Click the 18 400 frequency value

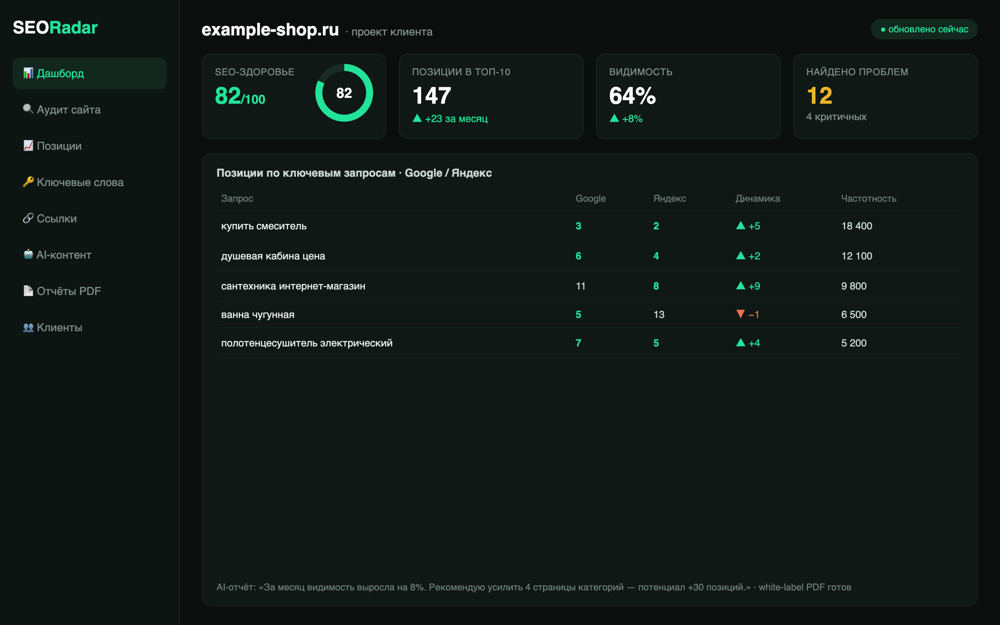(857, 226)
